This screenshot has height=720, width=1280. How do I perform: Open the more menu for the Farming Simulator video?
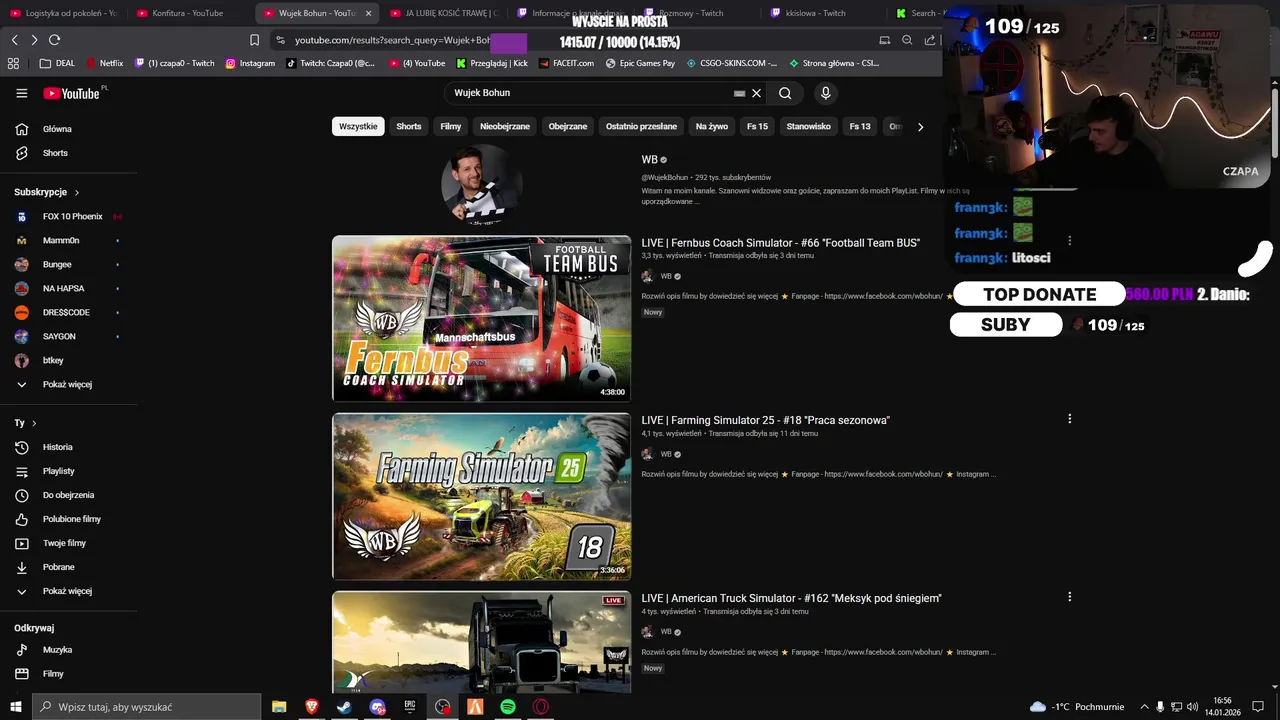(x=1069, y=419)
